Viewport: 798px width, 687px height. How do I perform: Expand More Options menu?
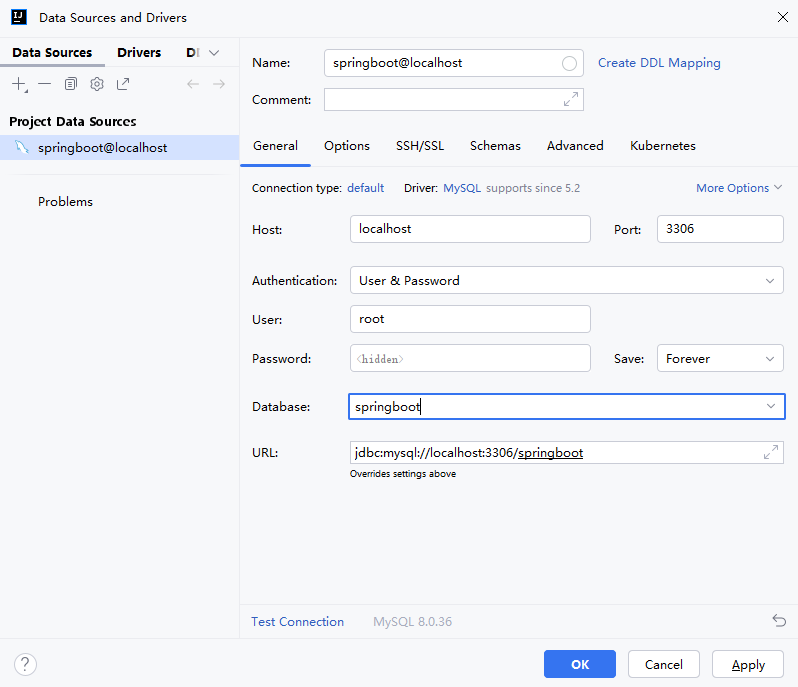click(739, 188)
